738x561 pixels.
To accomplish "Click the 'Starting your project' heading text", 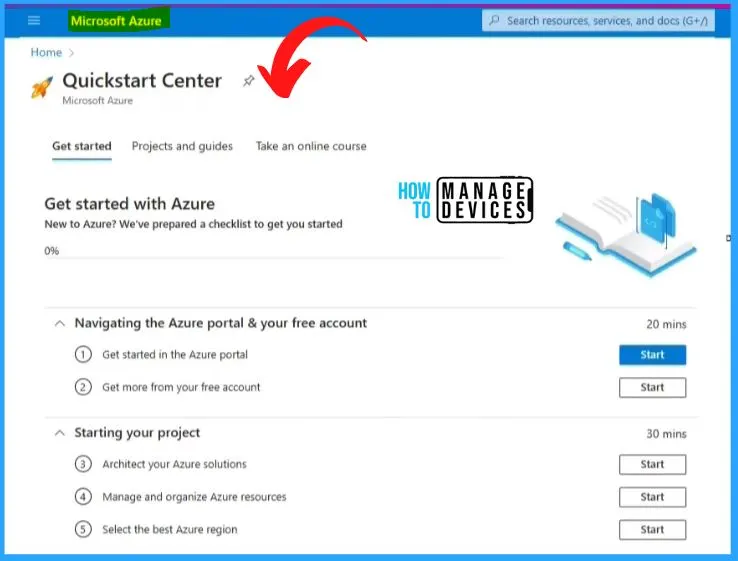I will pos(137,433).
